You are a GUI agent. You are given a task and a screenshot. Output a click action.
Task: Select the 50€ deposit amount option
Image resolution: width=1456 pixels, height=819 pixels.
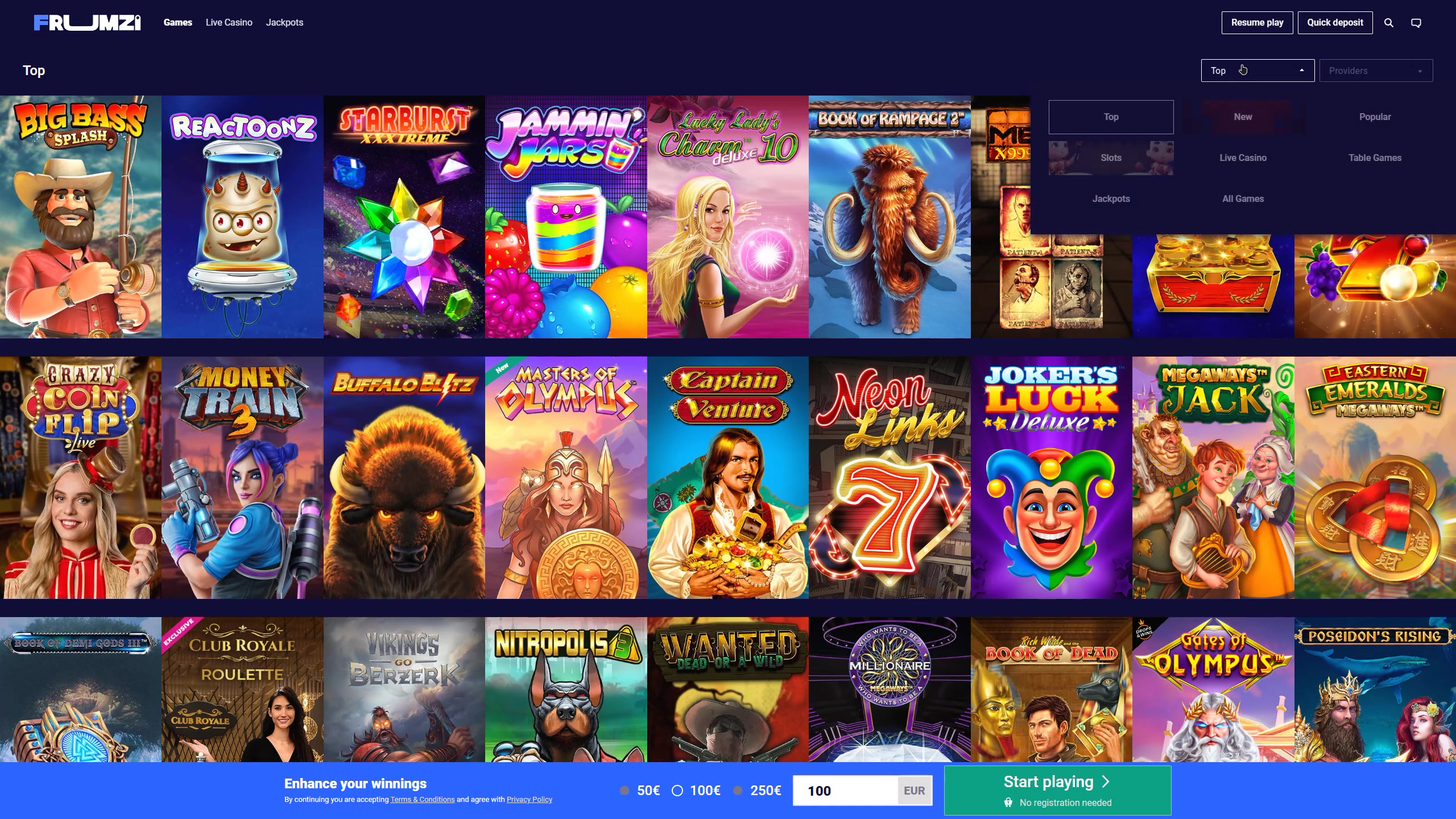coord(640,791)
